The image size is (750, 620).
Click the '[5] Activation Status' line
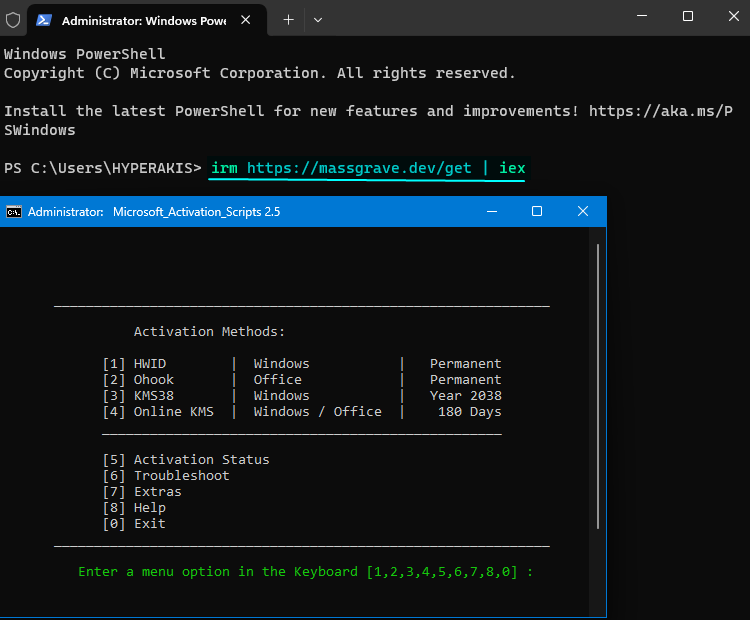pos(186,460)
